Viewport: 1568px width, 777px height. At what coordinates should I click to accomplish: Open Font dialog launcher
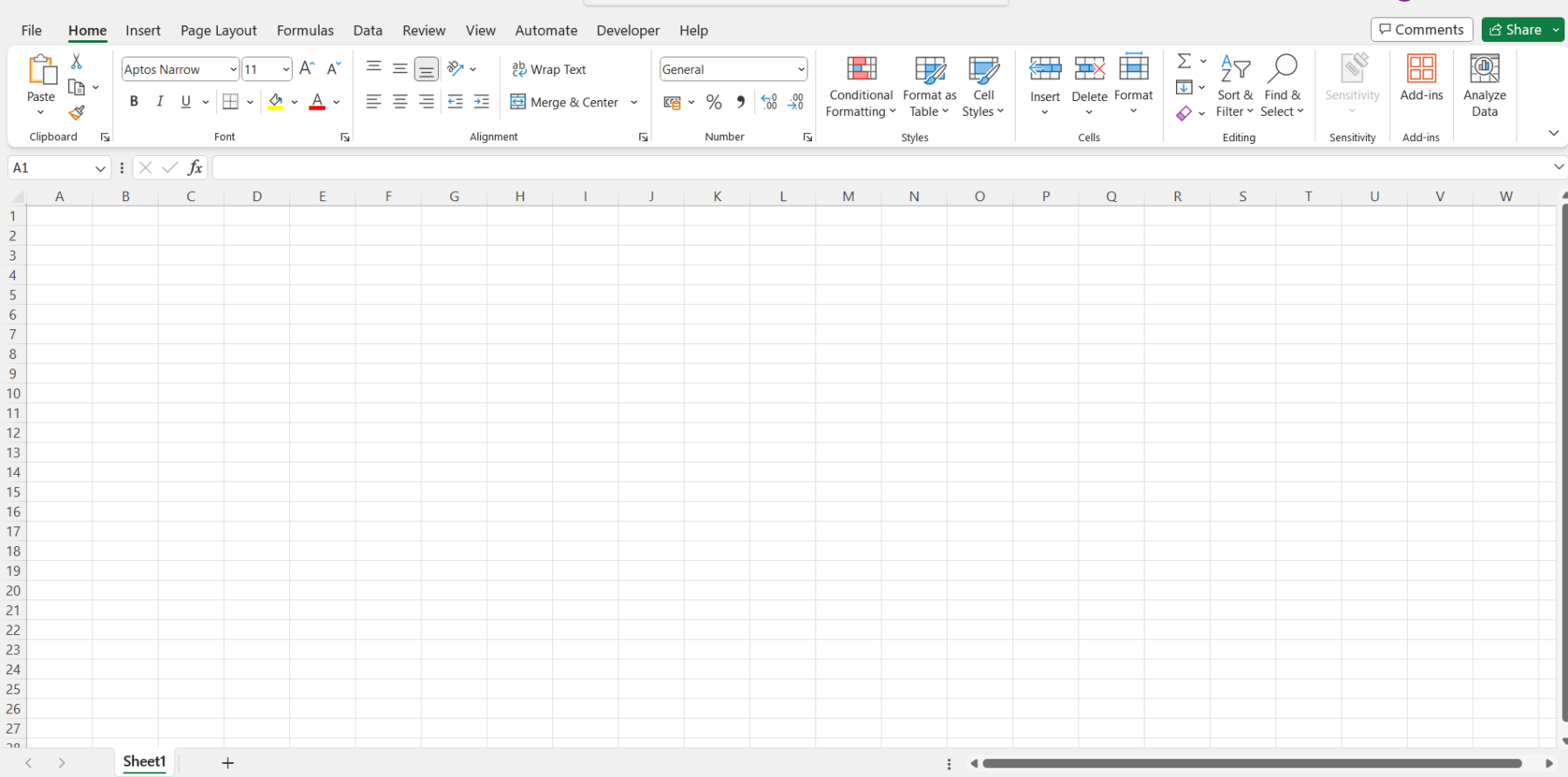[345, 138]
